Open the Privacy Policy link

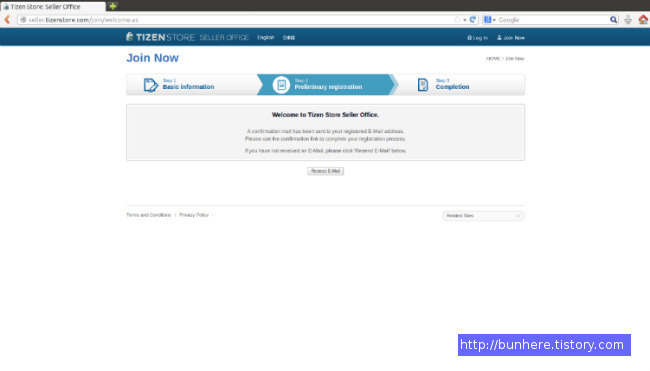click(194, 215)
